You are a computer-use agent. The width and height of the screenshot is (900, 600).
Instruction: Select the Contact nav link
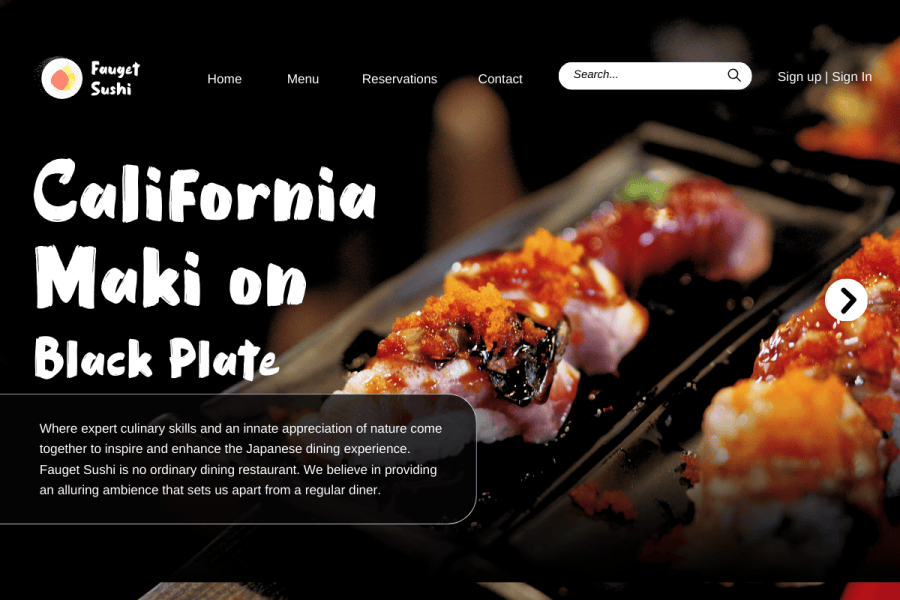point(500,79)
